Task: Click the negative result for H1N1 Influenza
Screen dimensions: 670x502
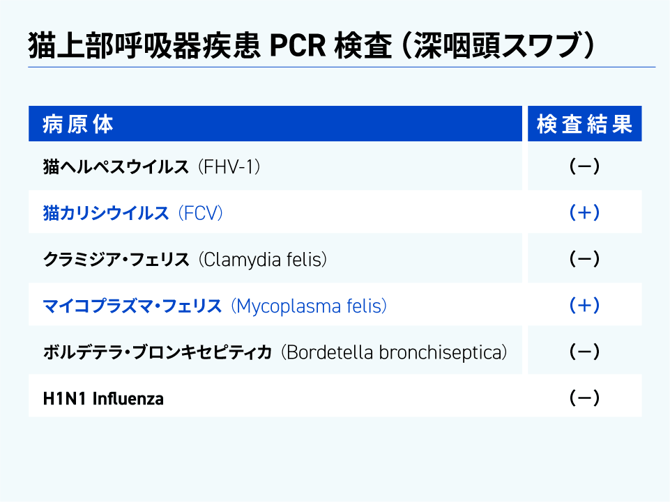Action: (x=584, y=400)
